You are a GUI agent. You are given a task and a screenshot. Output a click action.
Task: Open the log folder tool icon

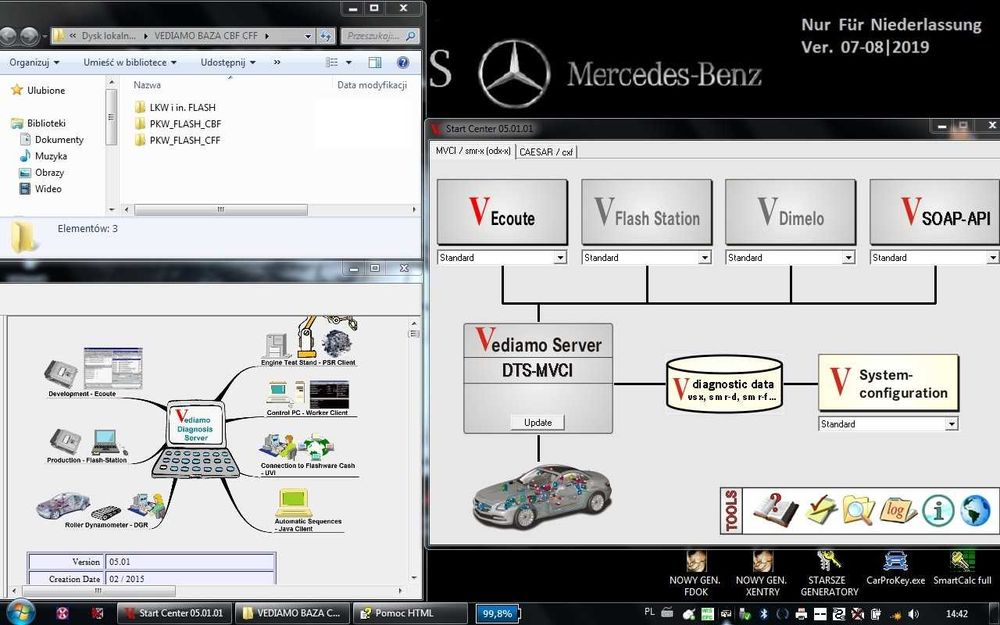[x=898, y=509]
